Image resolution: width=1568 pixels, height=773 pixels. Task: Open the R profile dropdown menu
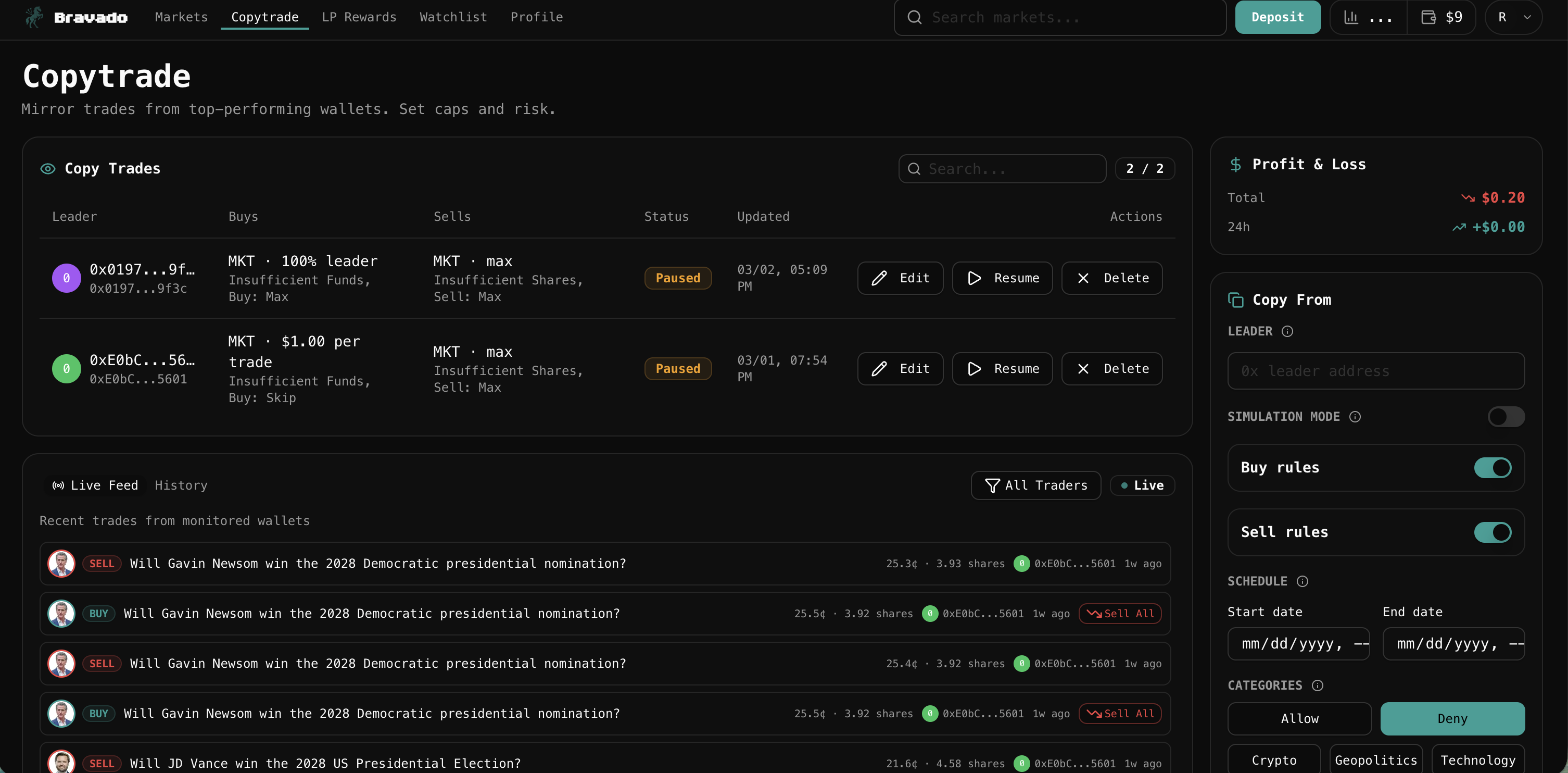pos(1513,17)
